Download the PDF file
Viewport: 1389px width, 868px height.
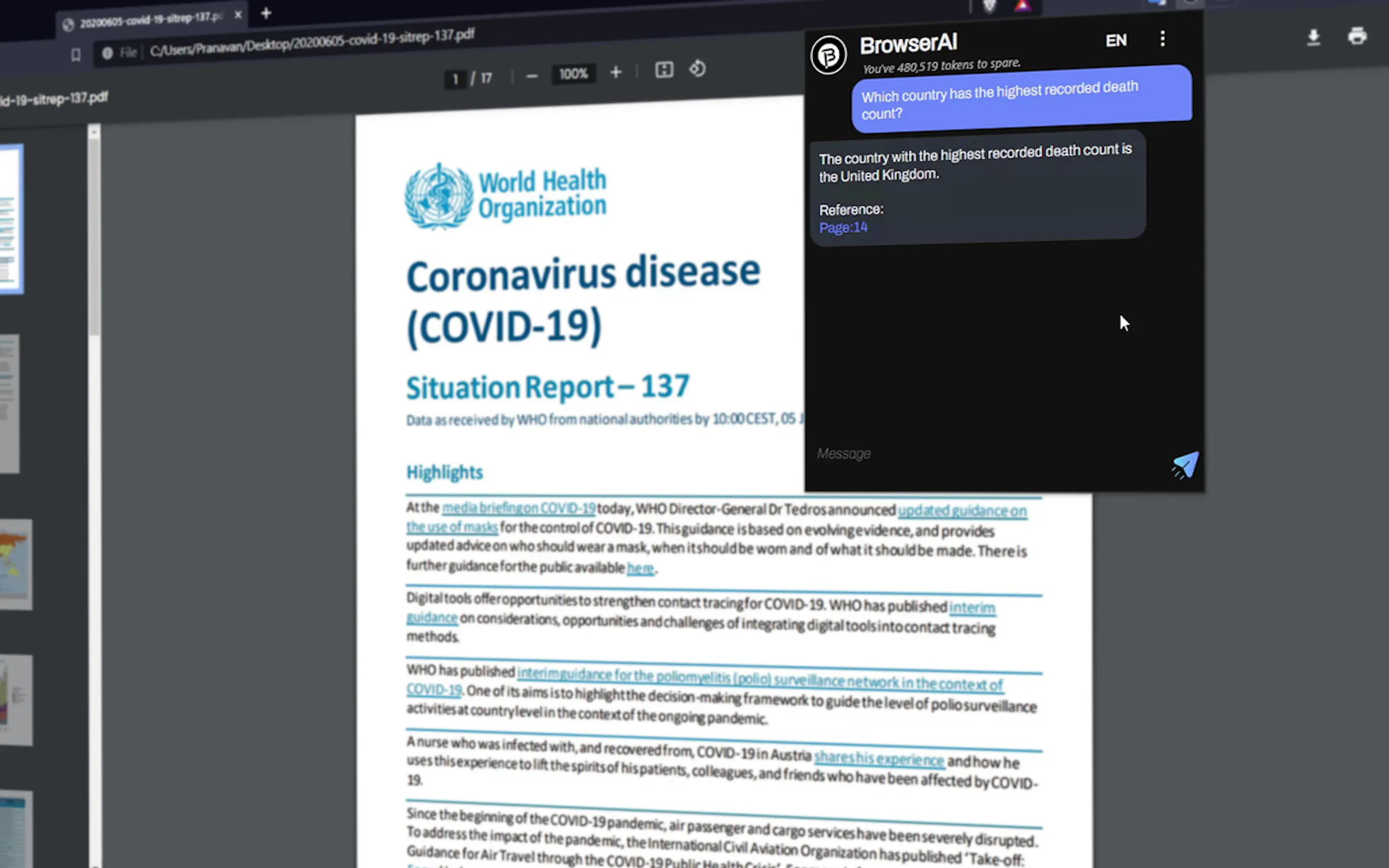click(x=1313, y=38)
